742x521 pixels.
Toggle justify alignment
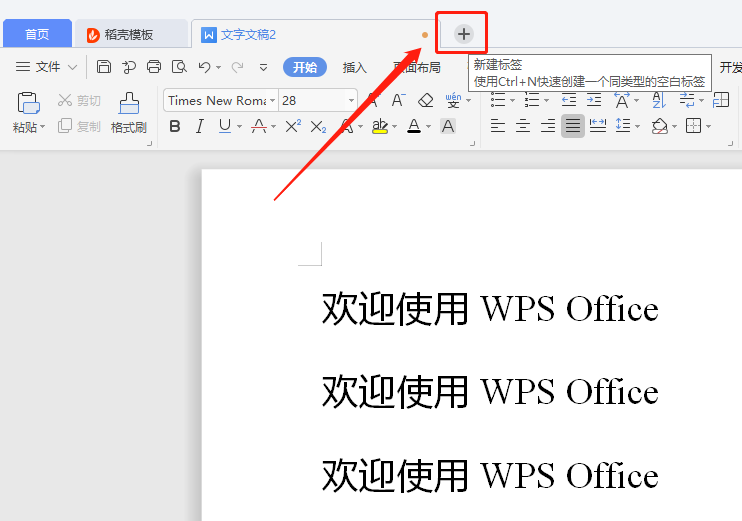point(573,126)
